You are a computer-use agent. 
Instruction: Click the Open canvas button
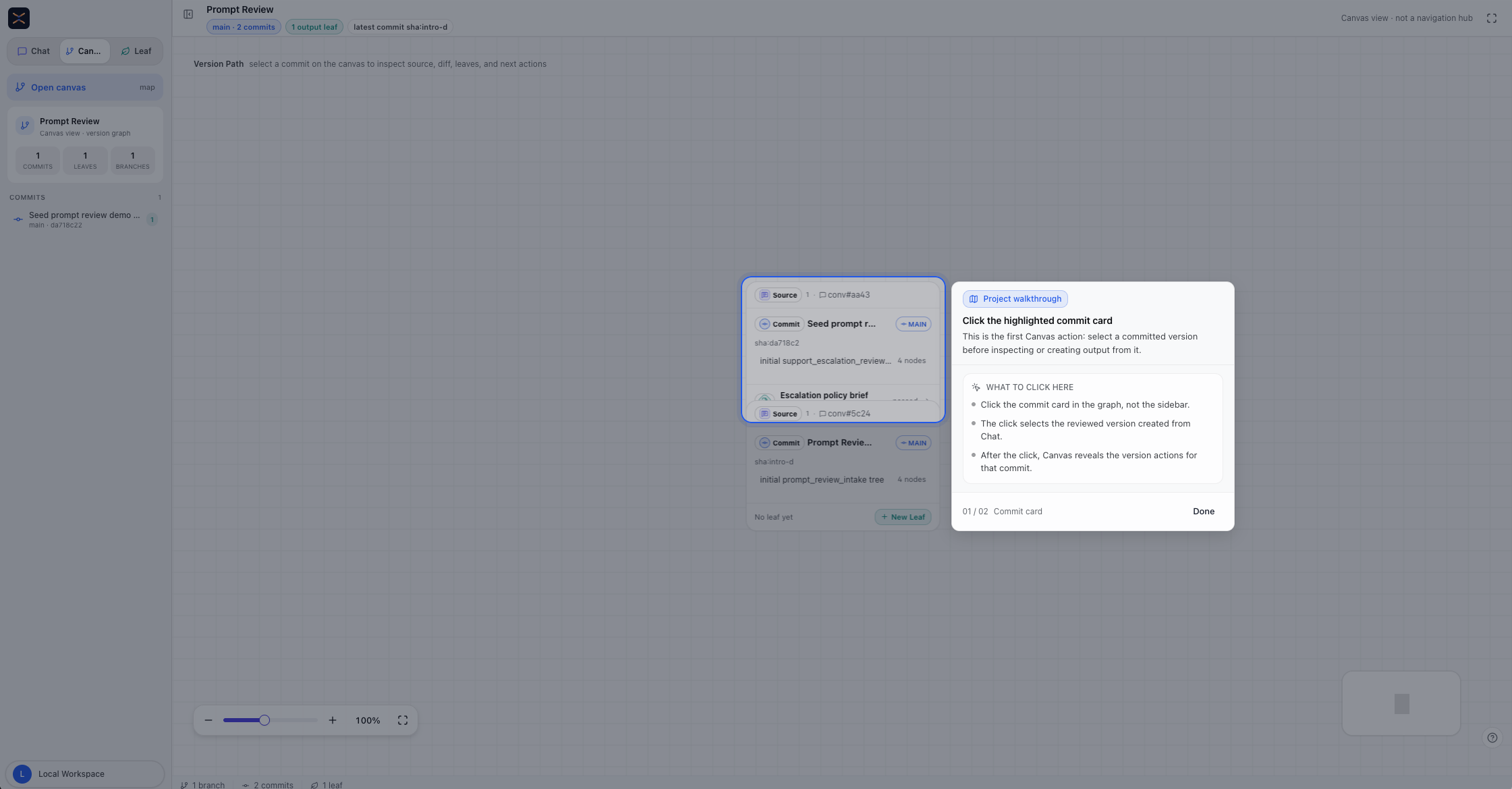[85, 87]
